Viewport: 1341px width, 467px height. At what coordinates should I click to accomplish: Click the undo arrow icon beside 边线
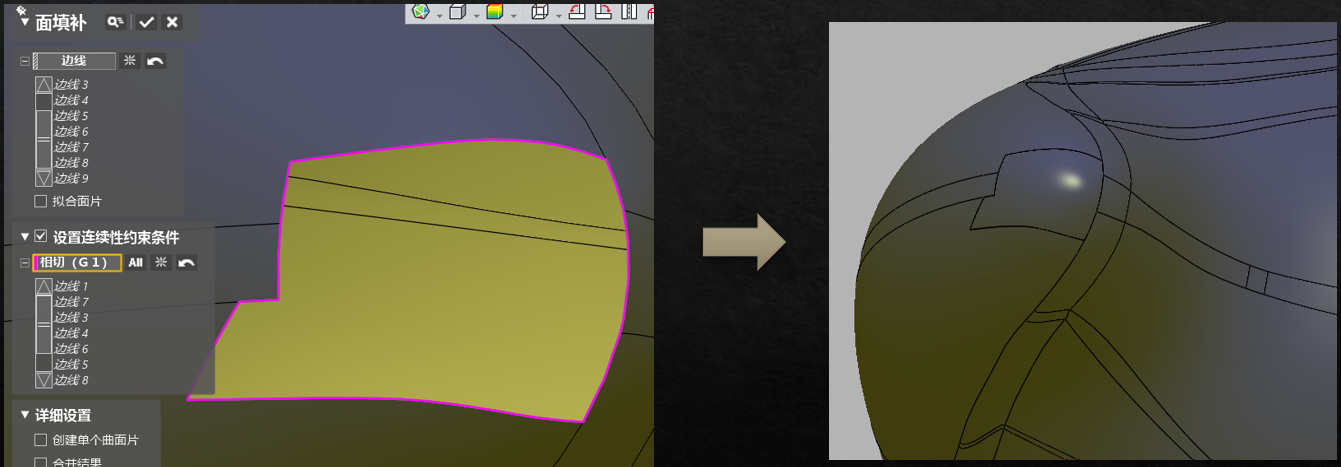155,61
